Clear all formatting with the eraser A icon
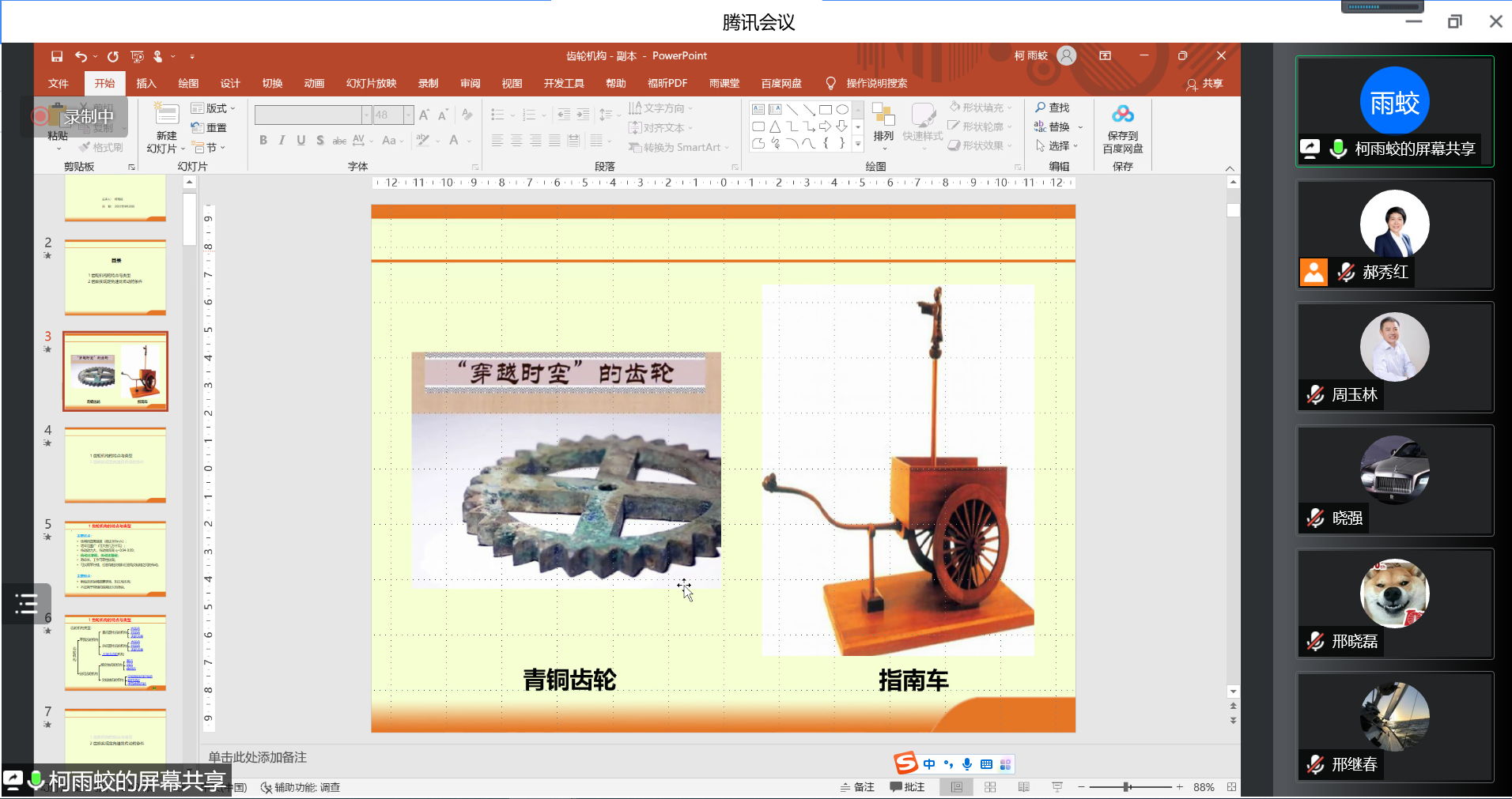This screenshot has height=799, width=1512. click(467, 115)
